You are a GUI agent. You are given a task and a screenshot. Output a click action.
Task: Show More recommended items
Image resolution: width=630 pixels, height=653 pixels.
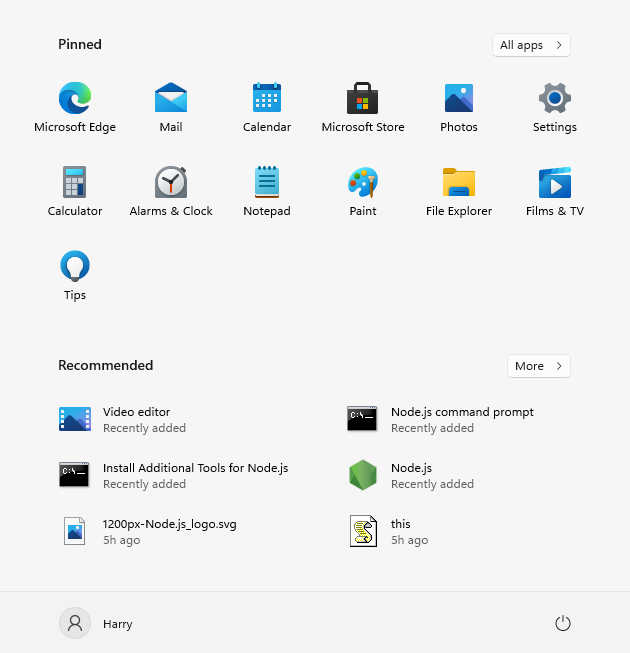538,366
